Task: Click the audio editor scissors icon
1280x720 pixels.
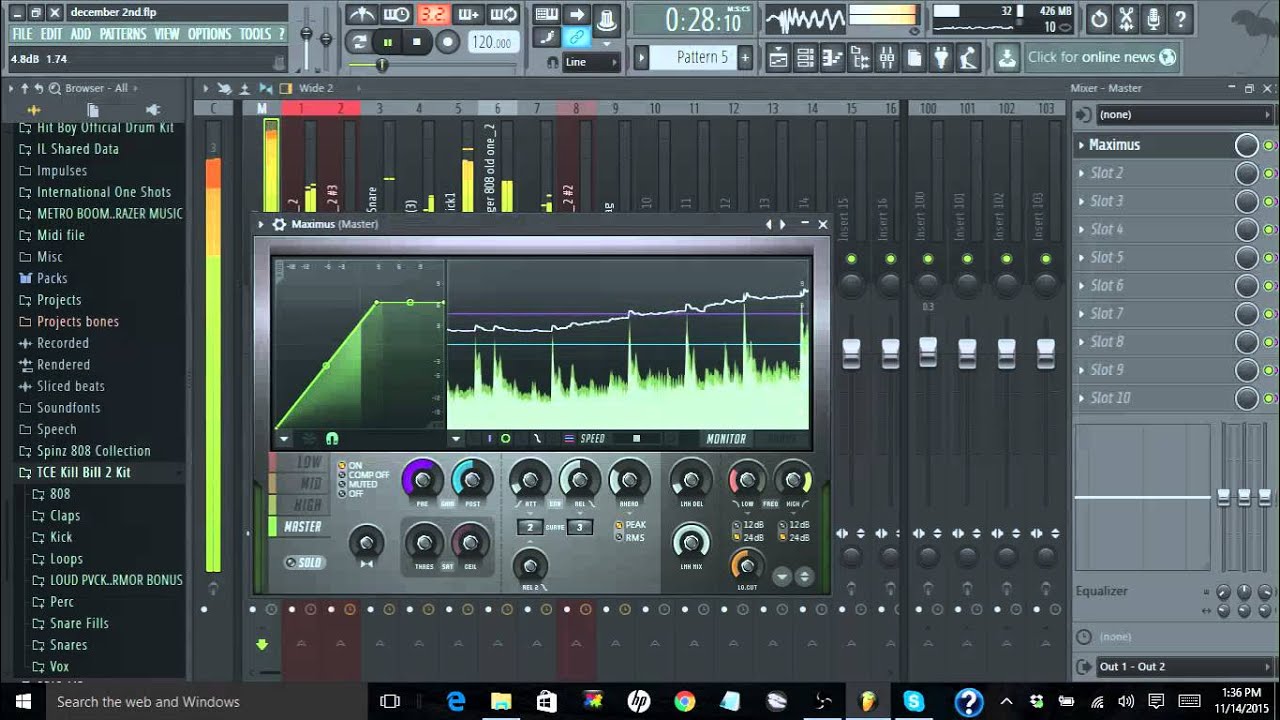Action: tap(1126, 18)
